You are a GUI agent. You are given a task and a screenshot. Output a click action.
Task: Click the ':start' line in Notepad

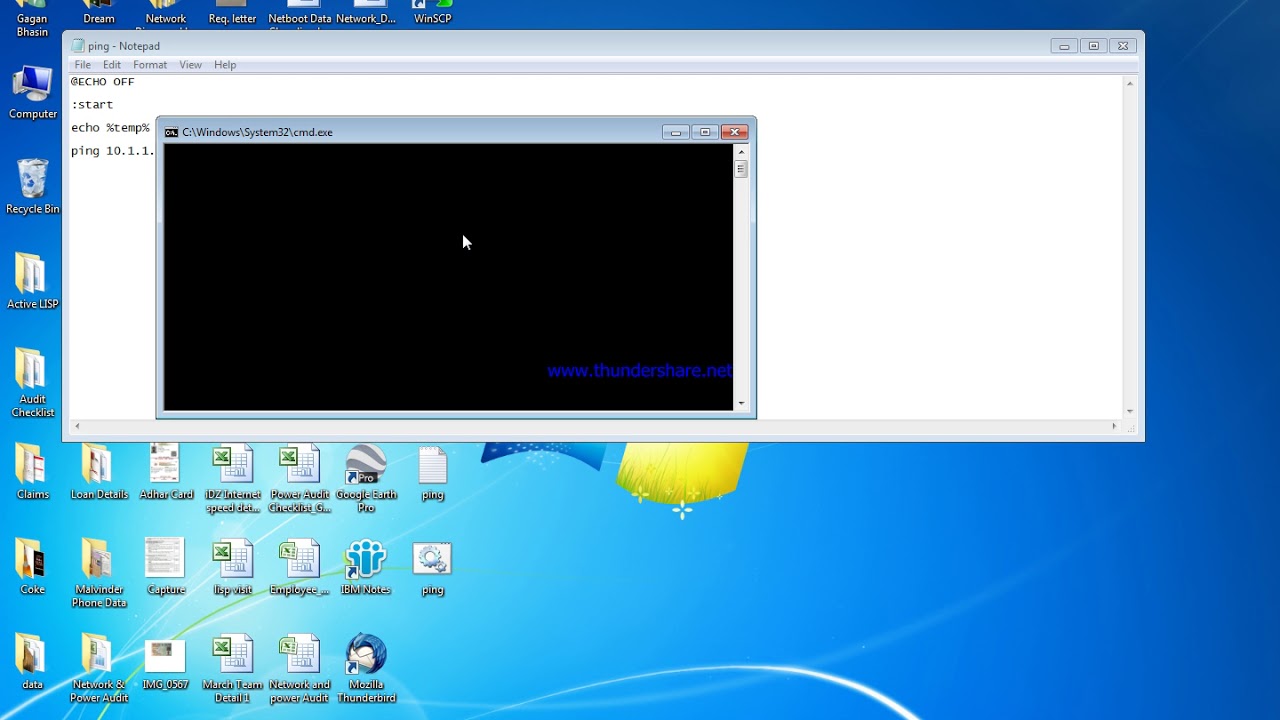(x=92, y=105)
